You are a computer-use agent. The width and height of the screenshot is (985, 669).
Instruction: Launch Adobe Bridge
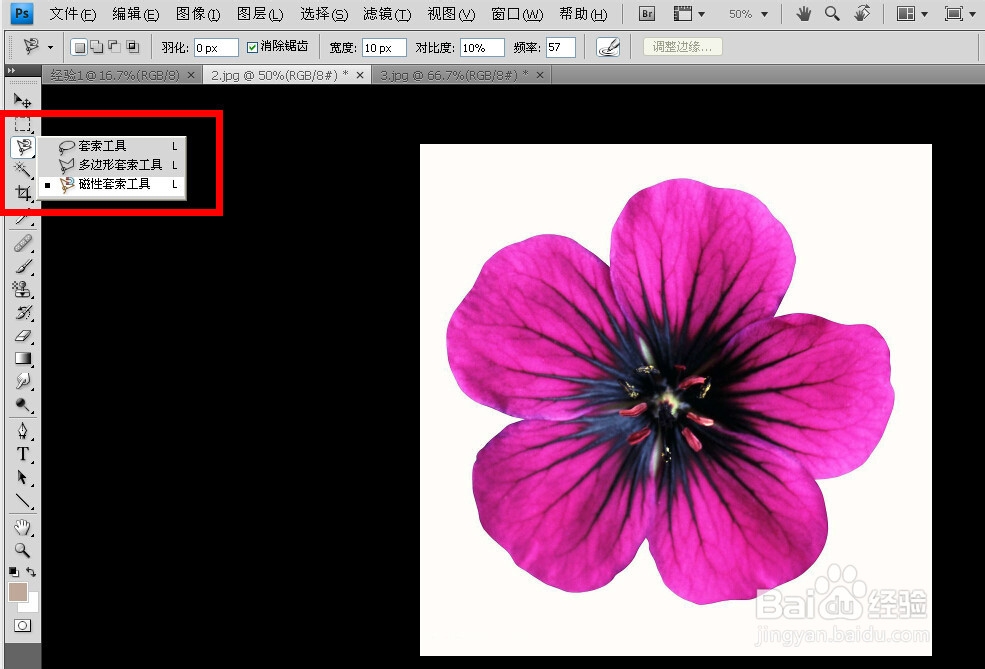pos(647,14)
